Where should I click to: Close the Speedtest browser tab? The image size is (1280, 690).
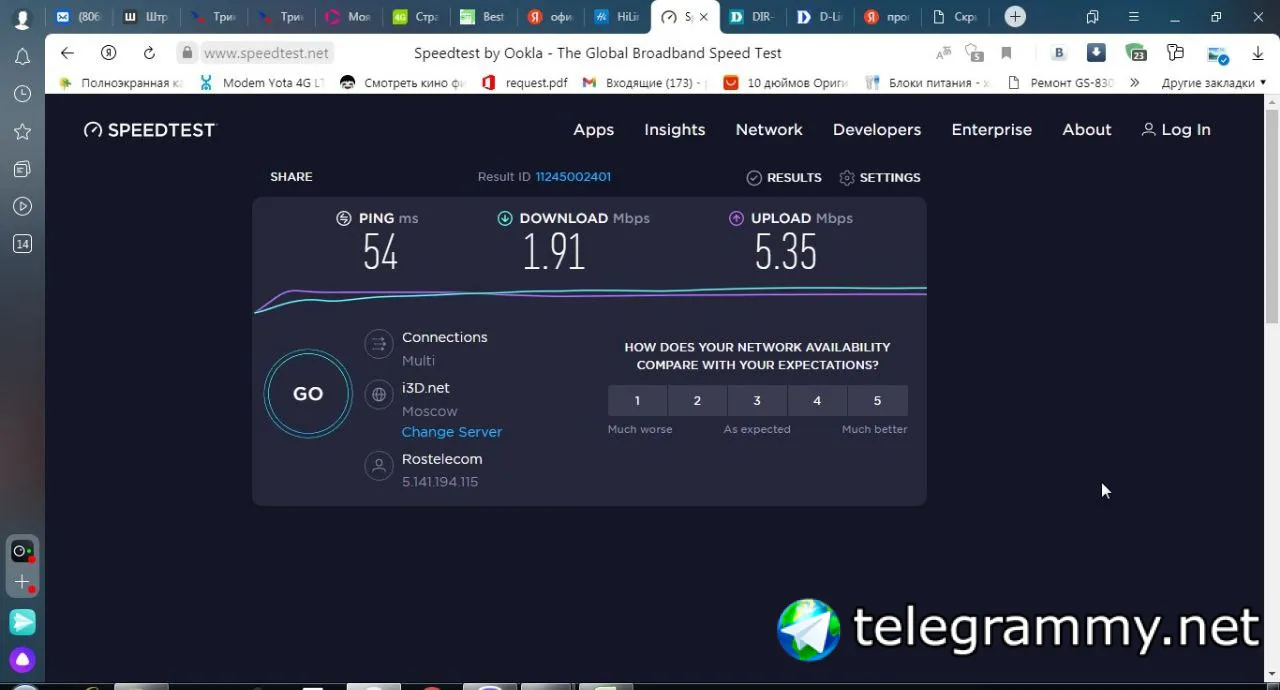[704, 17]
